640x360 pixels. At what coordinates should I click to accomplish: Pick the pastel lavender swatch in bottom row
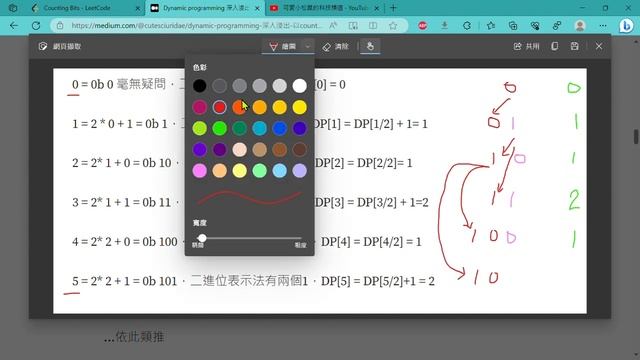(x=300, y=171)
